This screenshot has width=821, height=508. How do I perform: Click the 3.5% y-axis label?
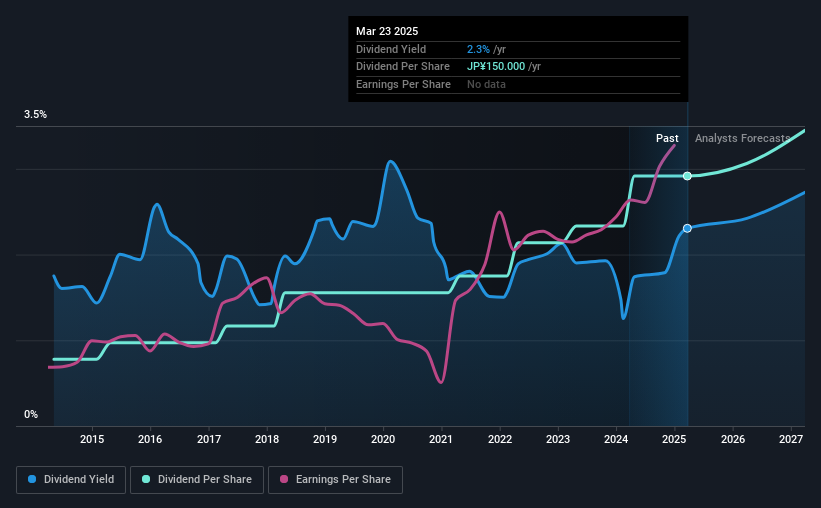[35, 115]
